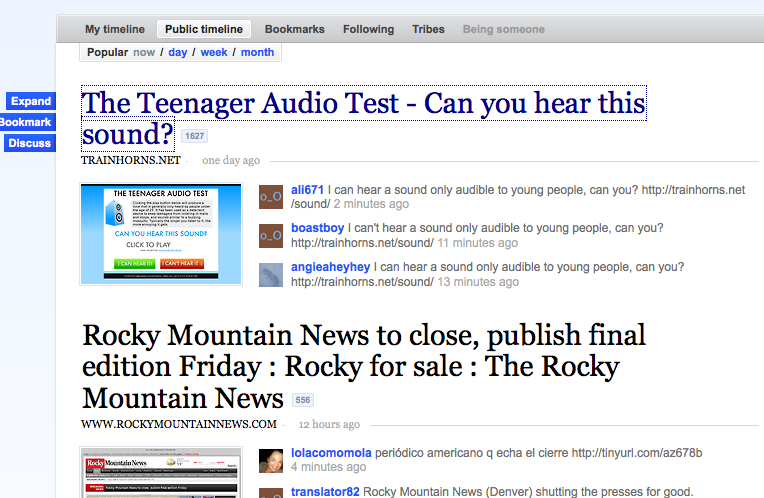Open lolacomomola's profile link
764x498 pixels.
(331, 453)
